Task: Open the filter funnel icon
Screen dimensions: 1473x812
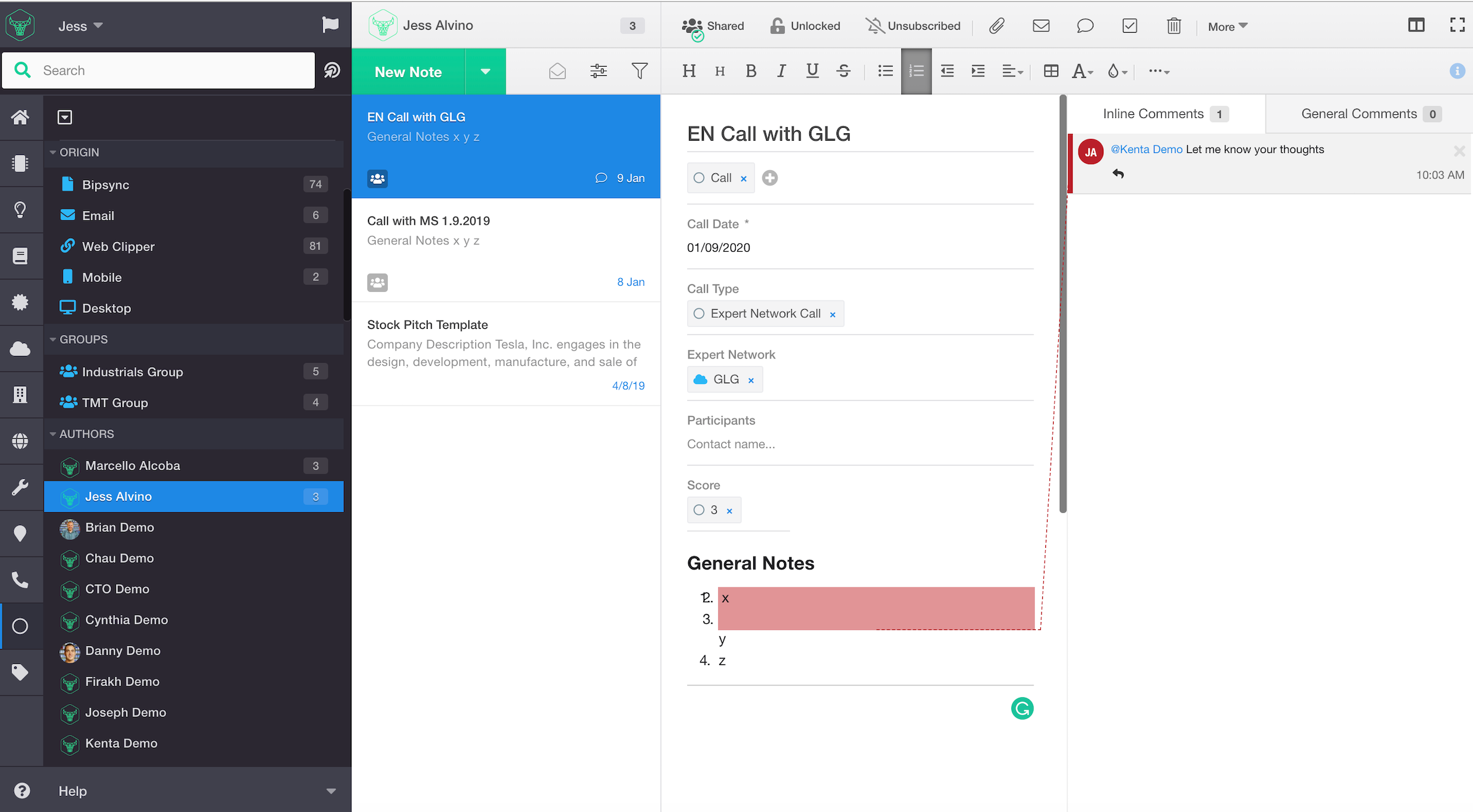Action: pyautogui.click(x=640, y=71)
